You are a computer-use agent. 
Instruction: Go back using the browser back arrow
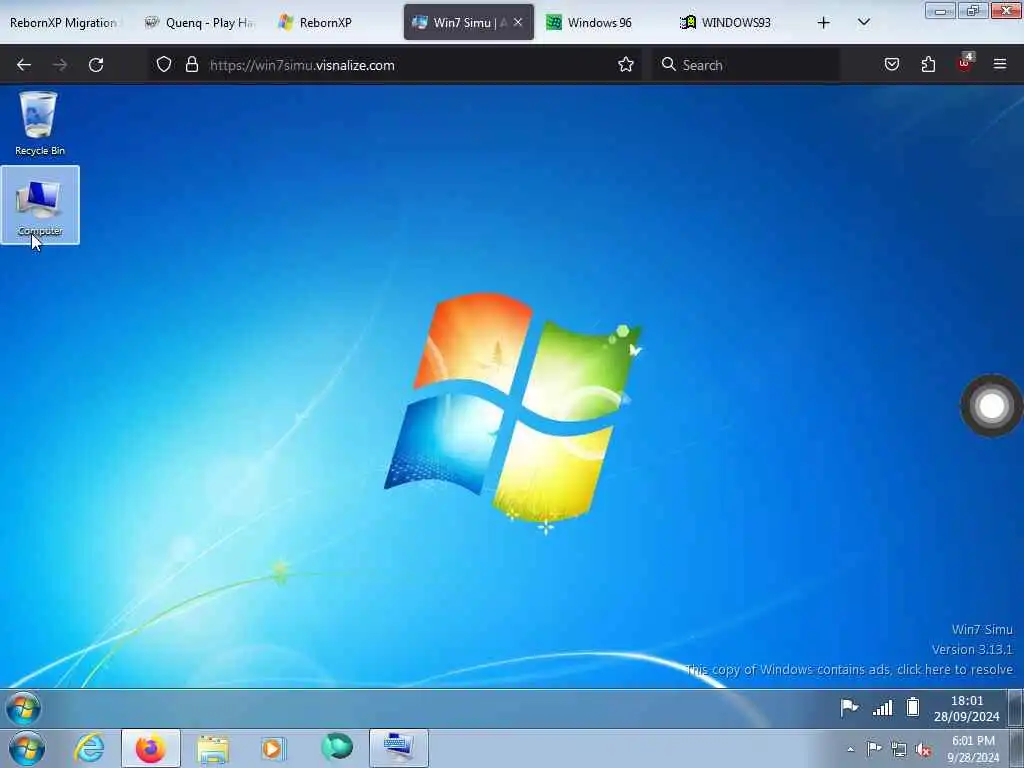pyautogui.click(x=24, y=65)
